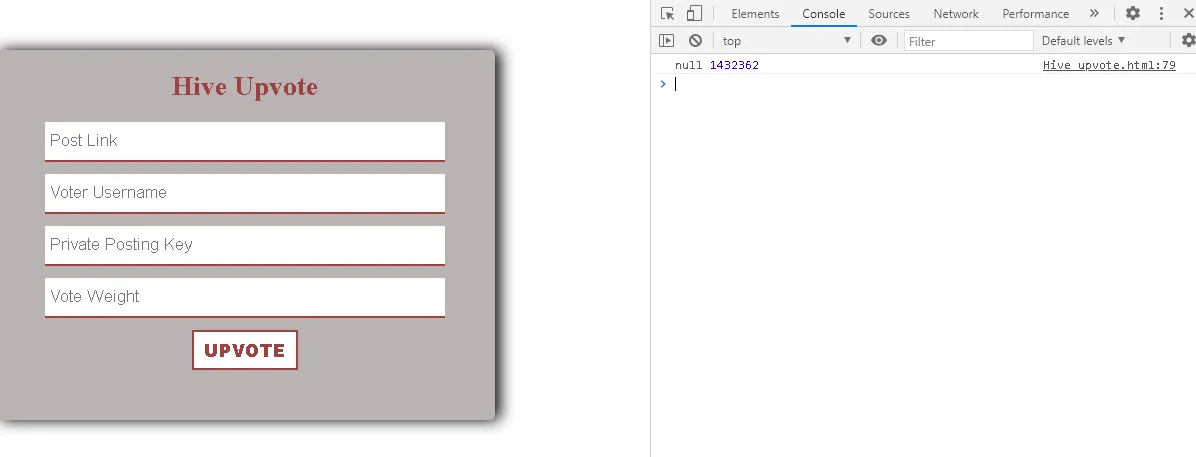
Task: Show the console sidebar
Action: click(x=667, y=41)
